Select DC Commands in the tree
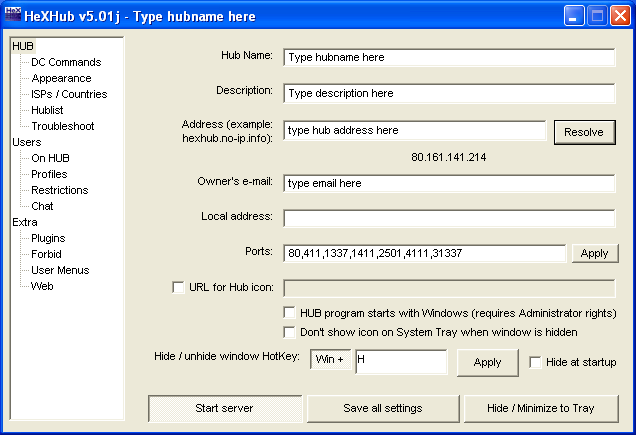Screen dimensions: 636x435 (65, 62)
